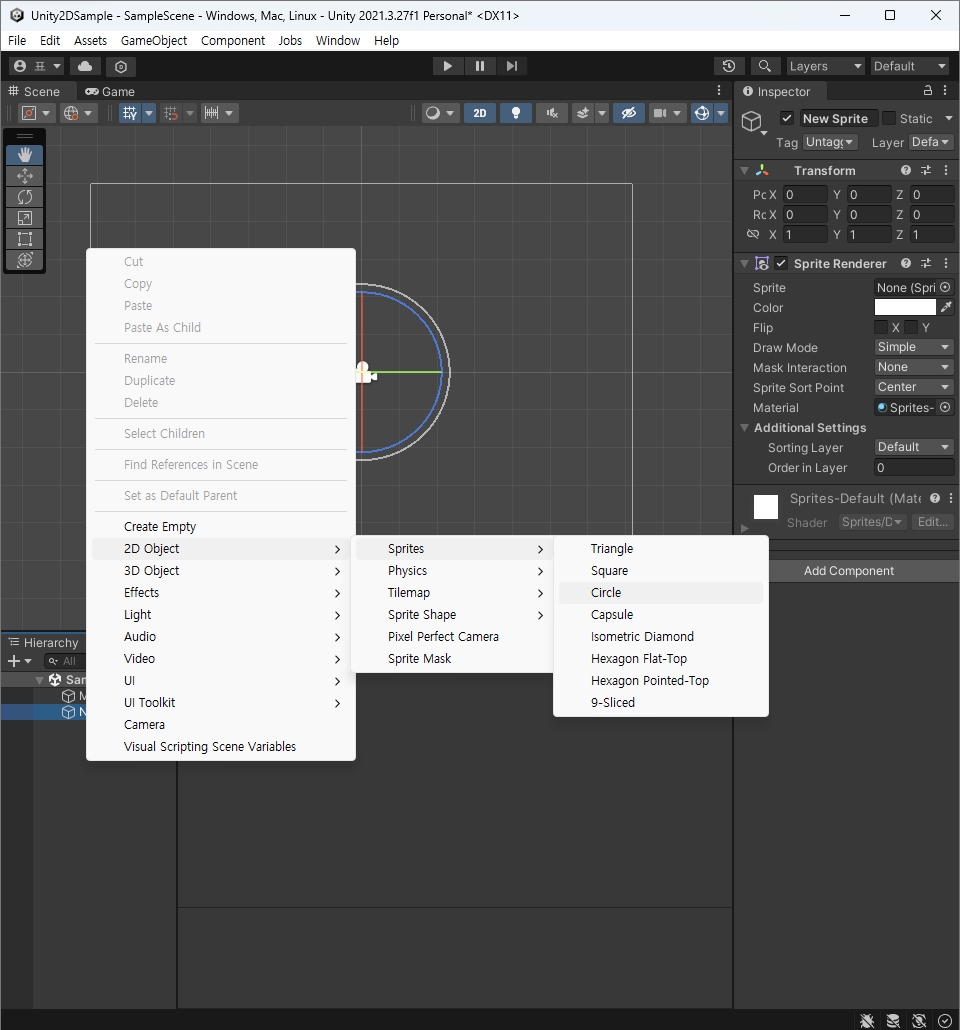
Task: Switch to the Game tab
Action: [110, 91]
